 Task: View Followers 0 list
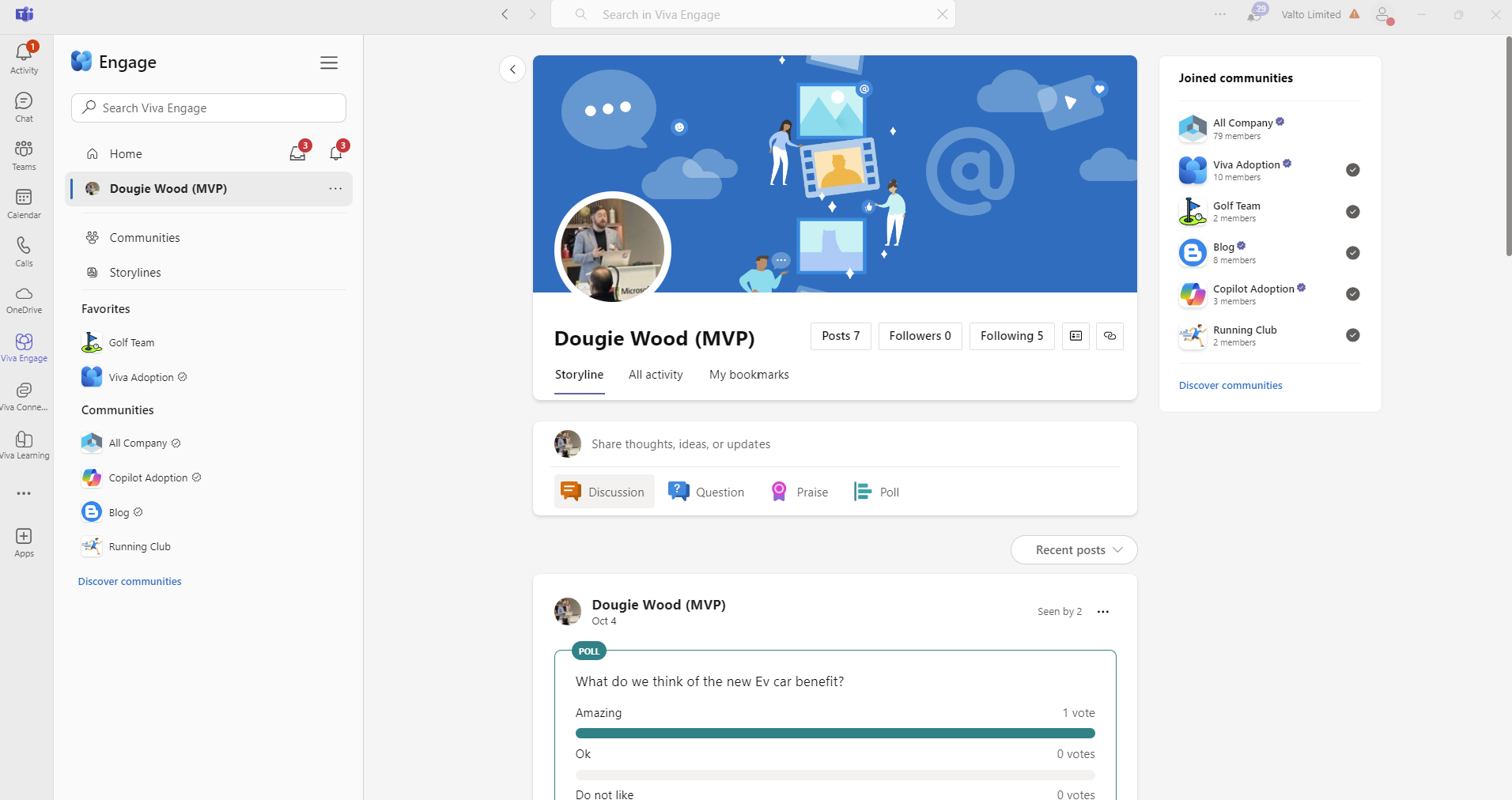(x=920, y=336)
